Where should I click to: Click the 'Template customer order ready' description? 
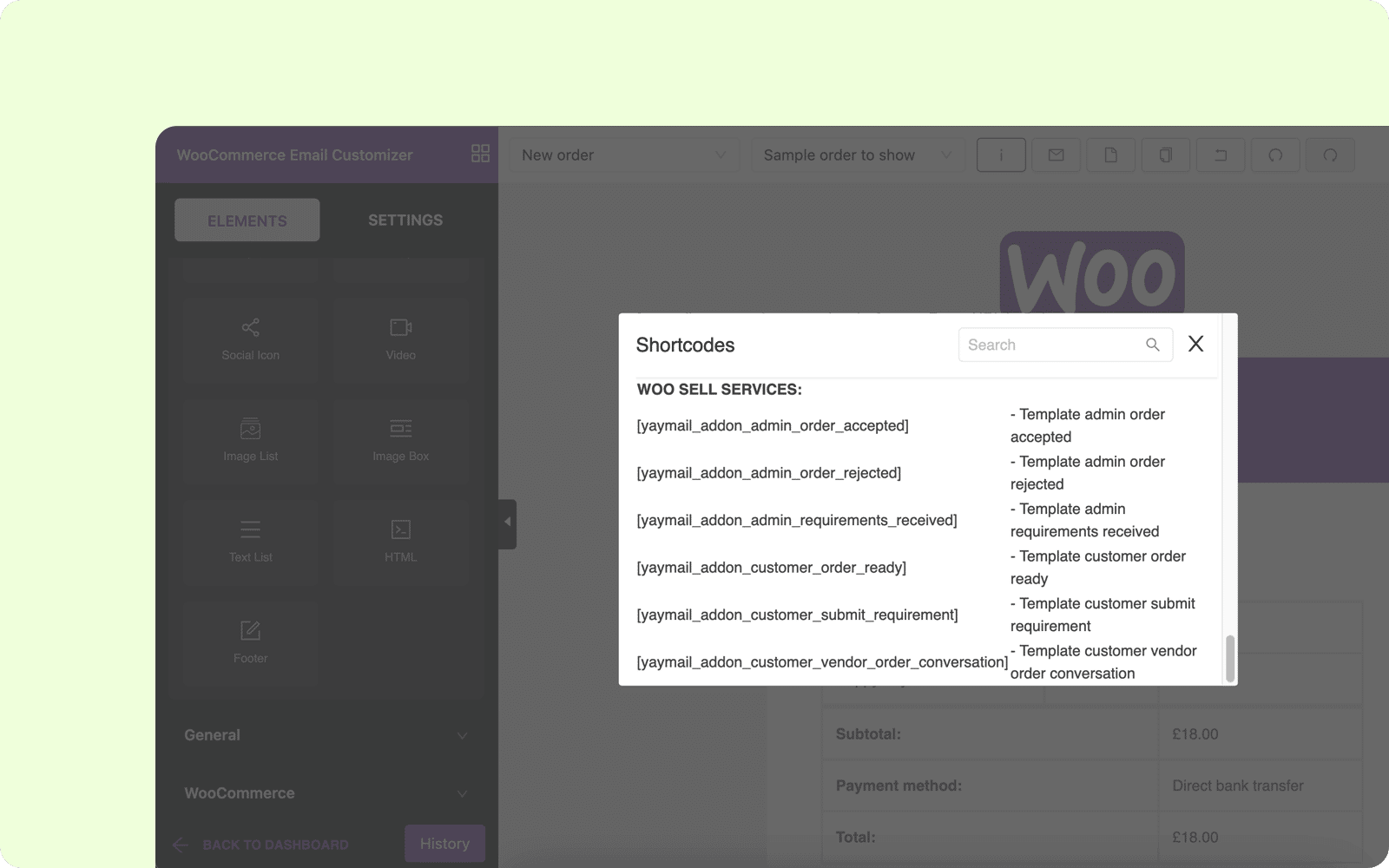[1098, 568]
